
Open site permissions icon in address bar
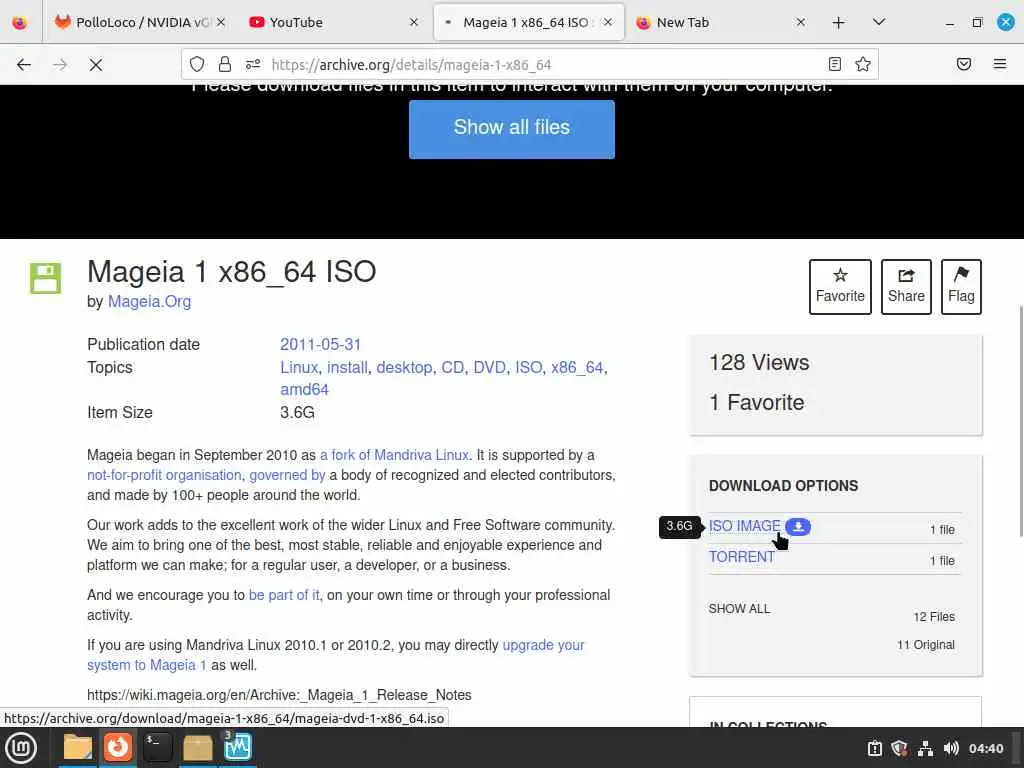[x=253, y=64]
